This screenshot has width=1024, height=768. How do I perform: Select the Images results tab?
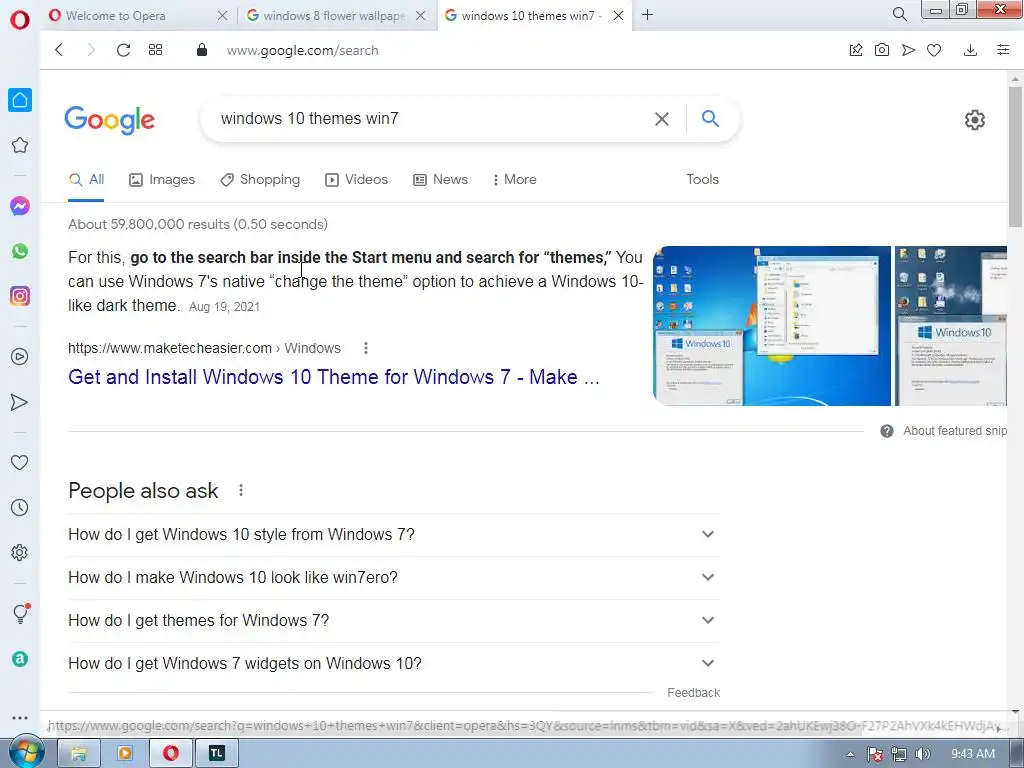coord(162,180)
